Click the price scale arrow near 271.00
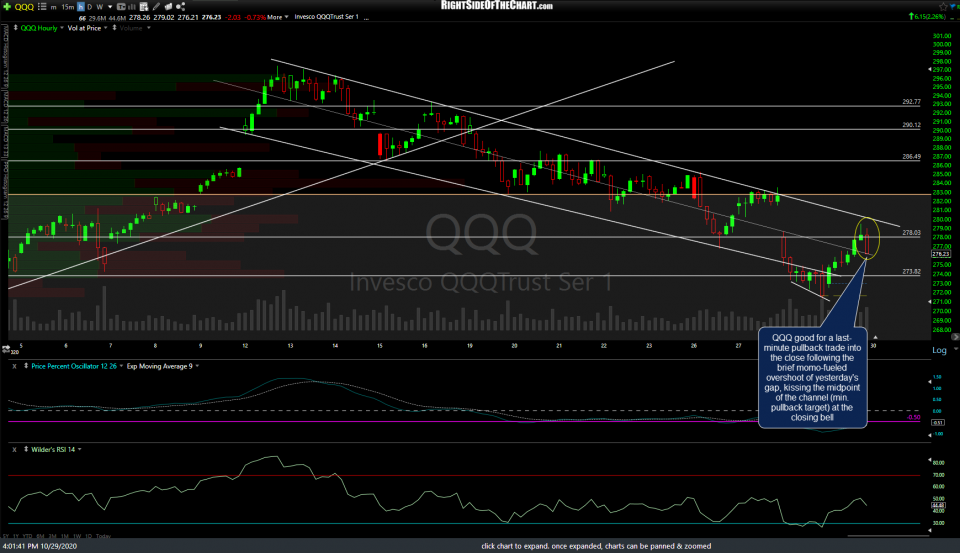The height and width of the screenshot is (553, 960). 930,302
